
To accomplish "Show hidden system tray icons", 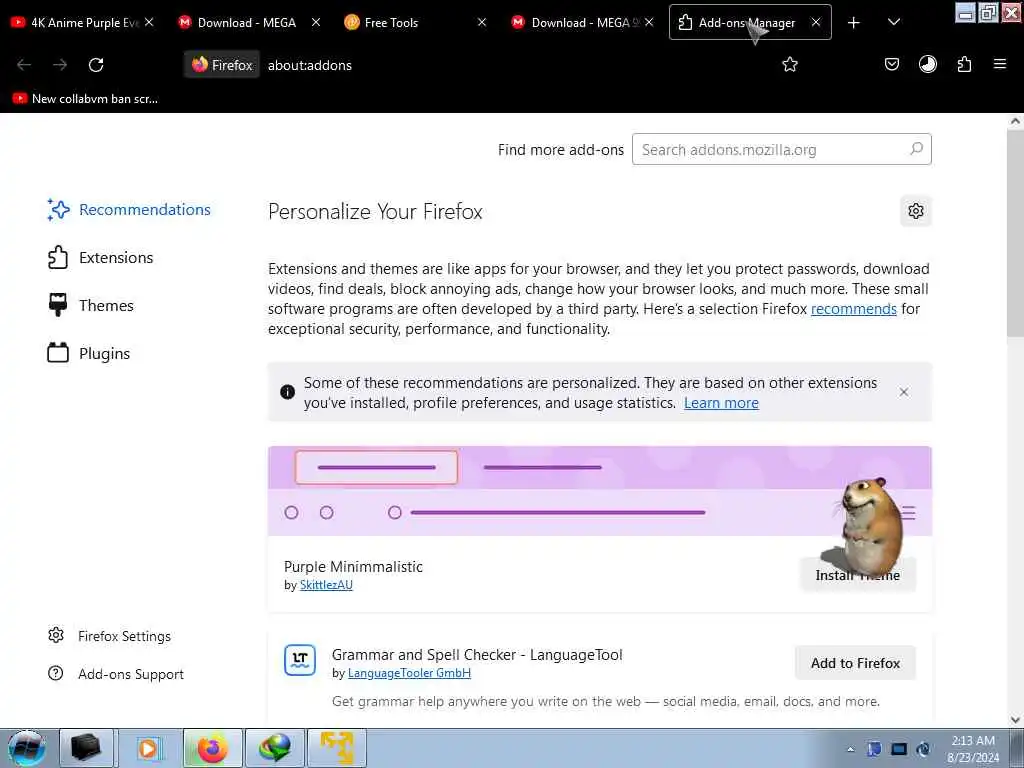I will pyautogui.click(x=850, y=750).
